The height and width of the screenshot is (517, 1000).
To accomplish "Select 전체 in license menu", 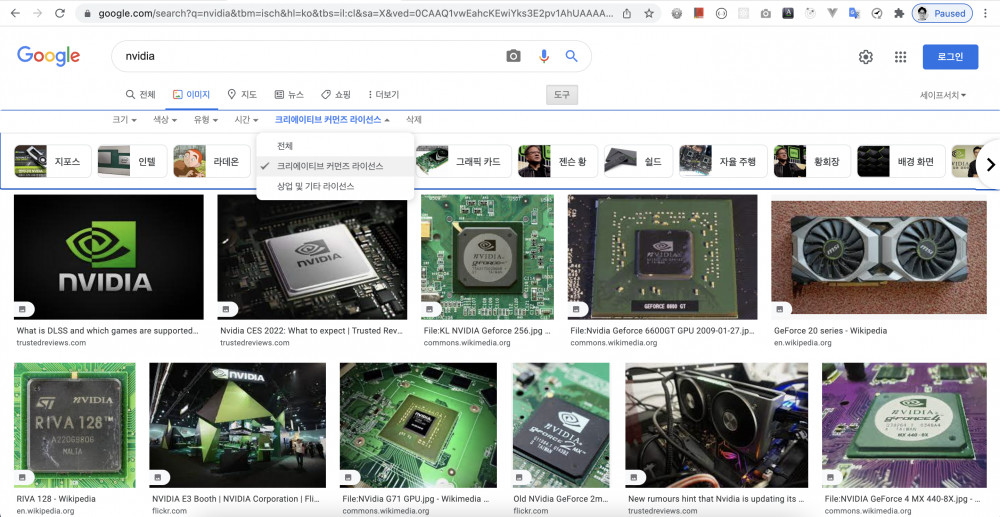I will click(335, 146).
